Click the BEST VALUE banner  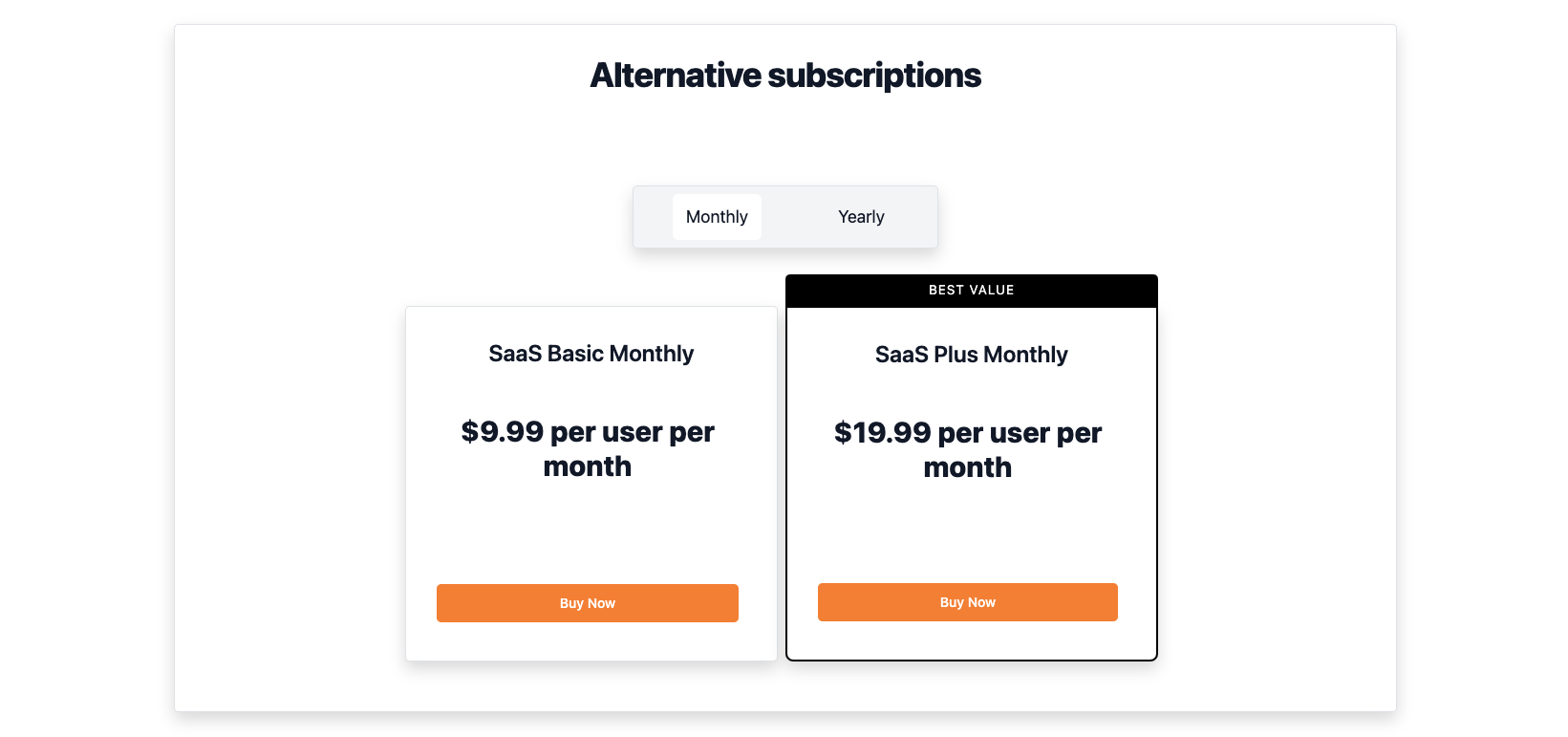971,291
